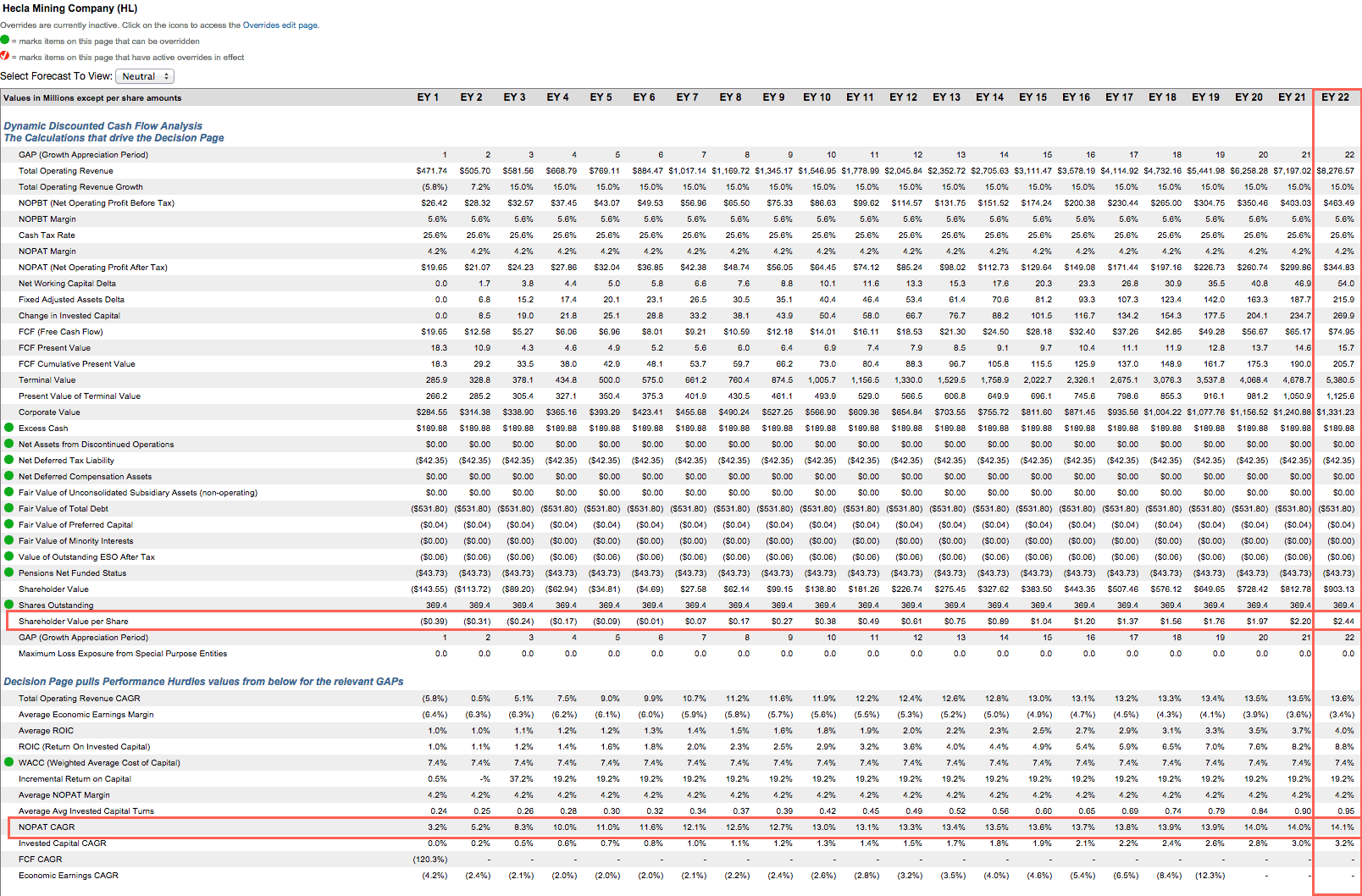Click the green override icon beside Excess Cash
Image resolution: width=1362 pixels, height=896 pixels.
(8, 428)
